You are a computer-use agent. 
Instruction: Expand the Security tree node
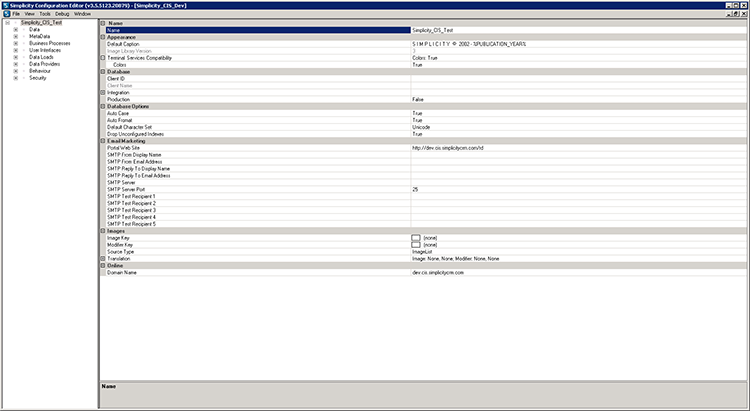pos(15,78)
